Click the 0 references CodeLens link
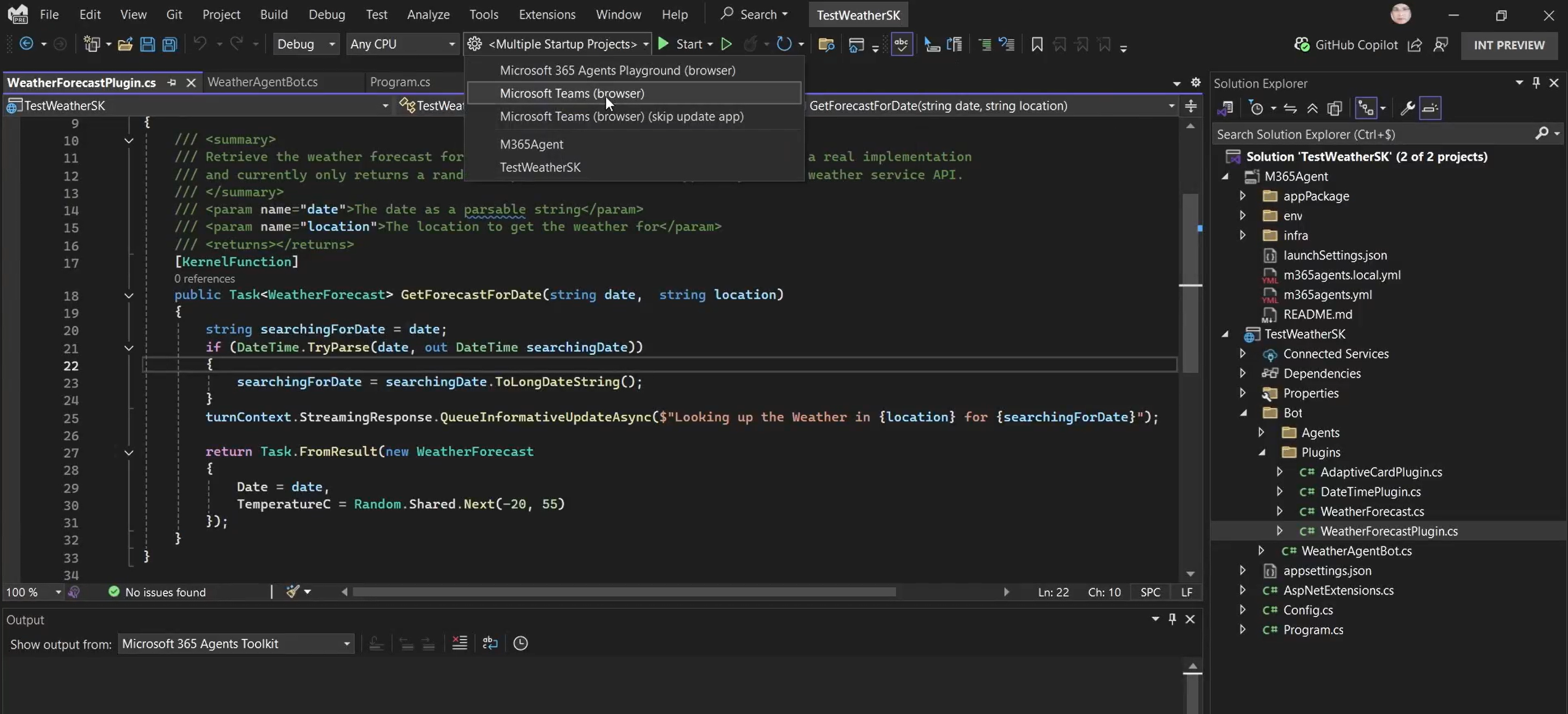 205,278
